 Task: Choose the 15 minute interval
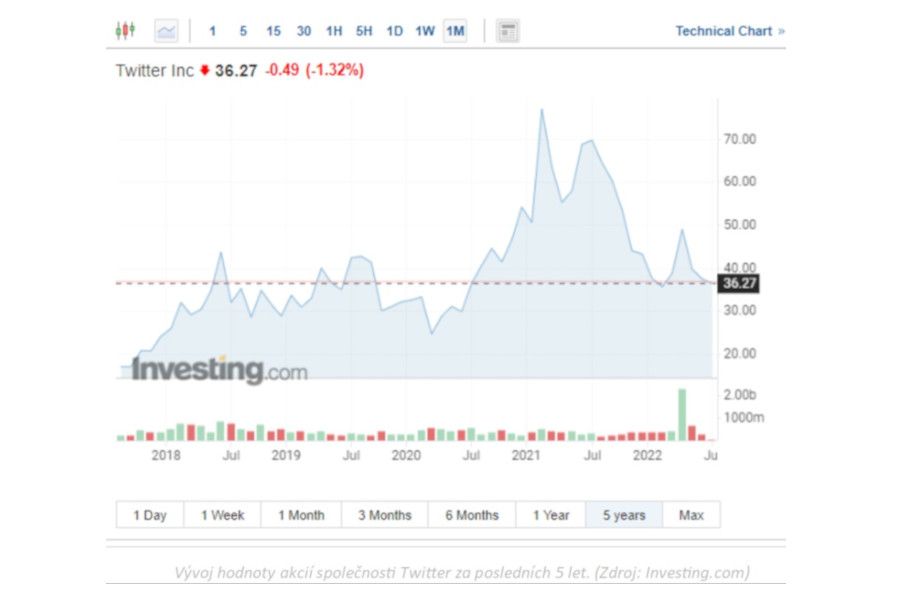point(273,31)
